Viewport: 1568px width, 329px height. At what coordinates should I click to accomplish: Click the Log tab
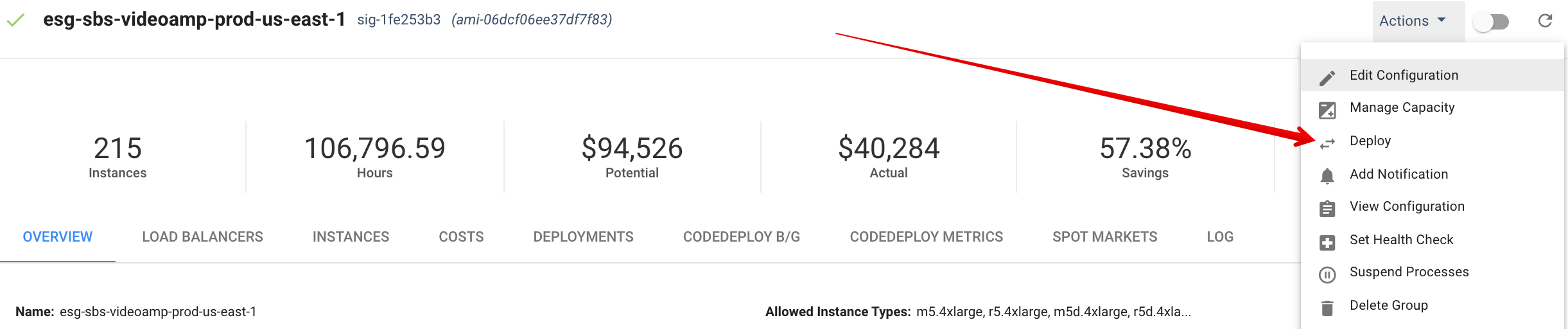coord(1219,237)
